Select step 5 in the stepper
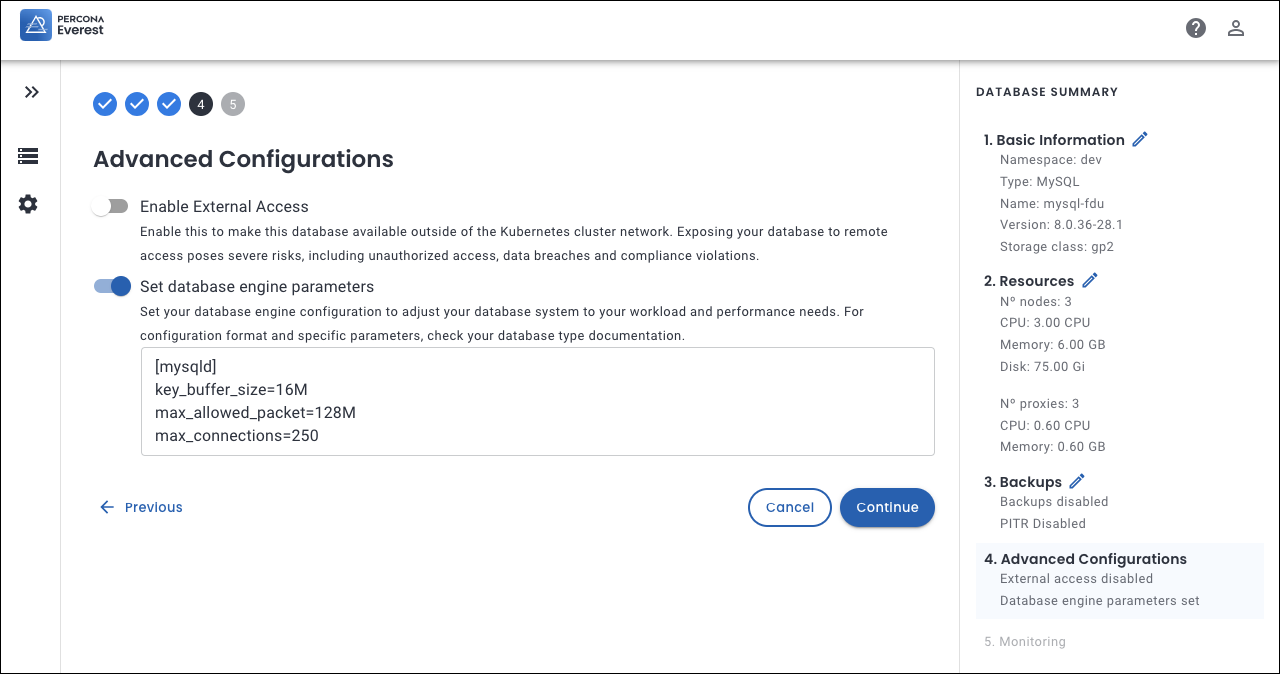This screenshot has width=1280, height=674. [233, 104]
